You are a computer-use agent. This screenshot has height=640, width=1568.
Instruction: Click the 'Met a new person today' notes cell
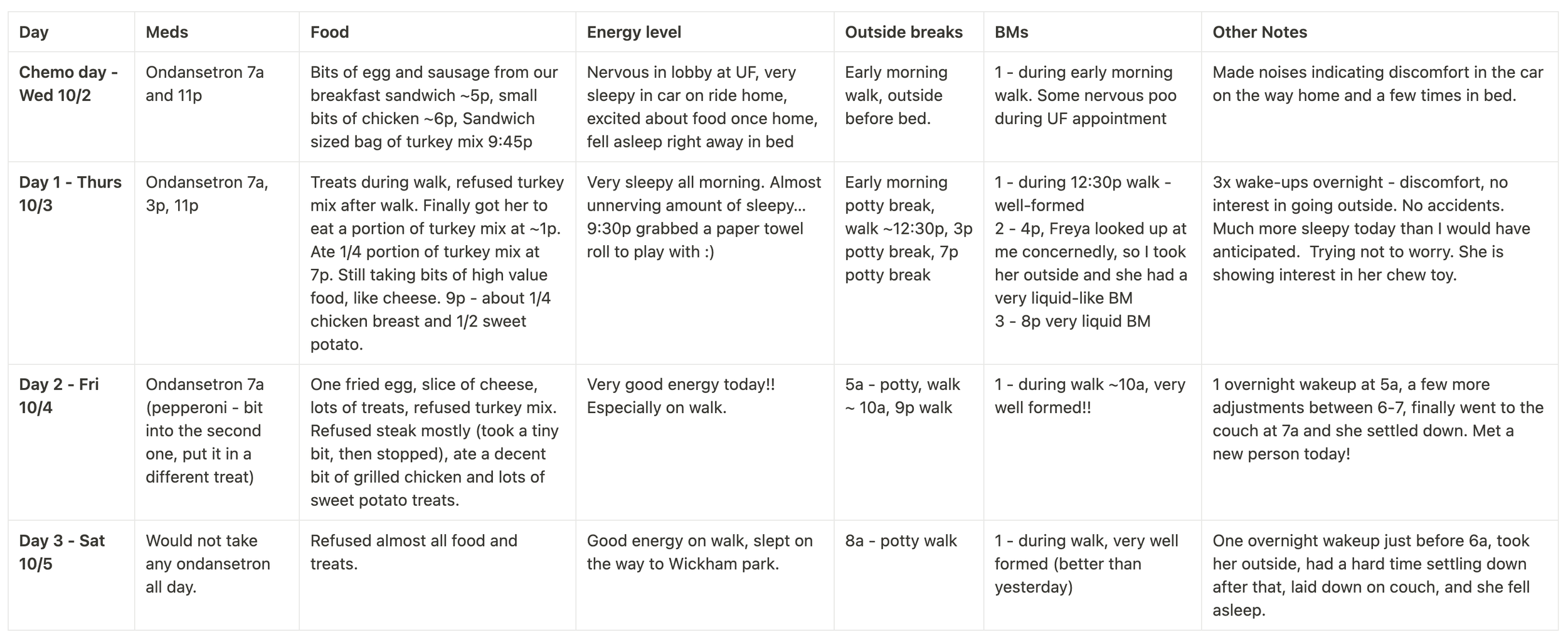point(1380,442)
